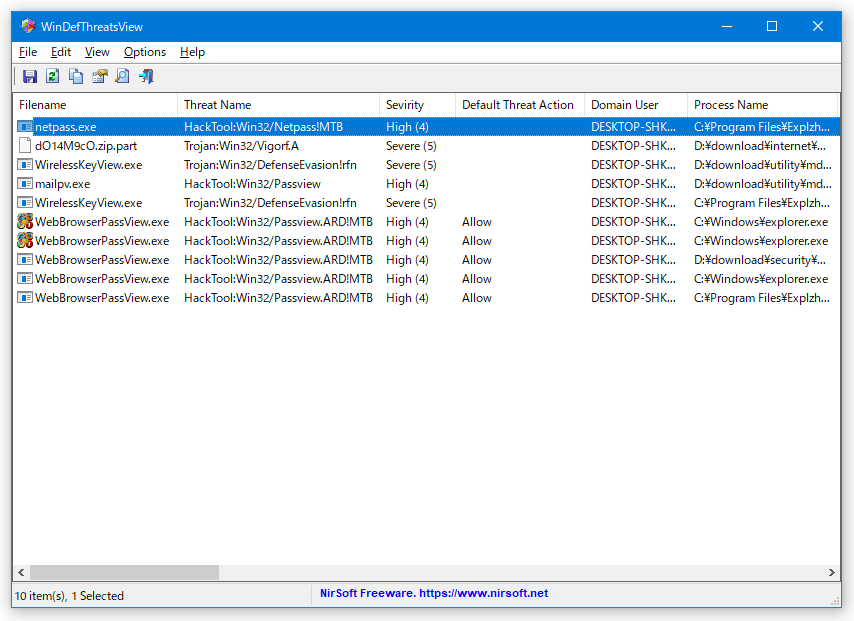Open the Options menu
The image size is (854, 621).
tap(145, 52)
